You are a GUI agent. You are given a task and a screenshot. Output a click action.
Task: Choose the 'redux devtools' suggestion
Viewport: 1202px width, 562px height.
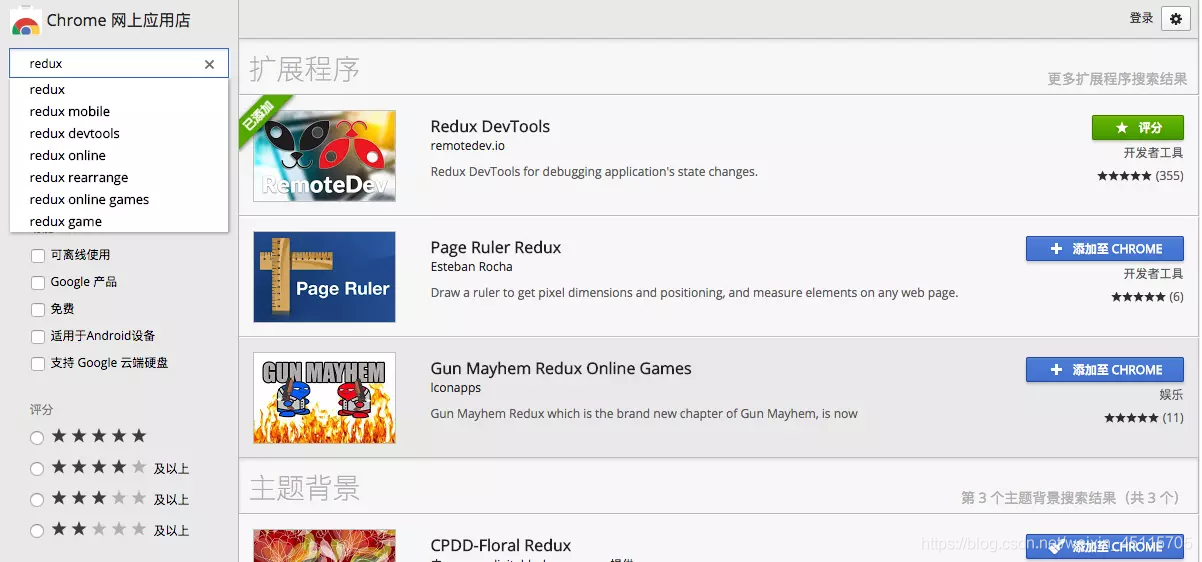(x=119, y=133)
